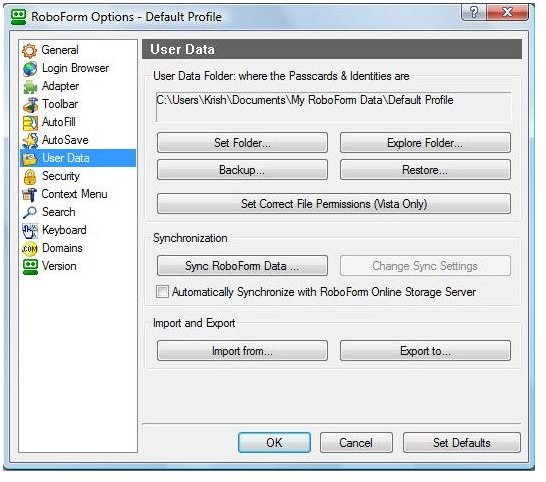Click Sync RoboForm Data button

coord(242,266)
